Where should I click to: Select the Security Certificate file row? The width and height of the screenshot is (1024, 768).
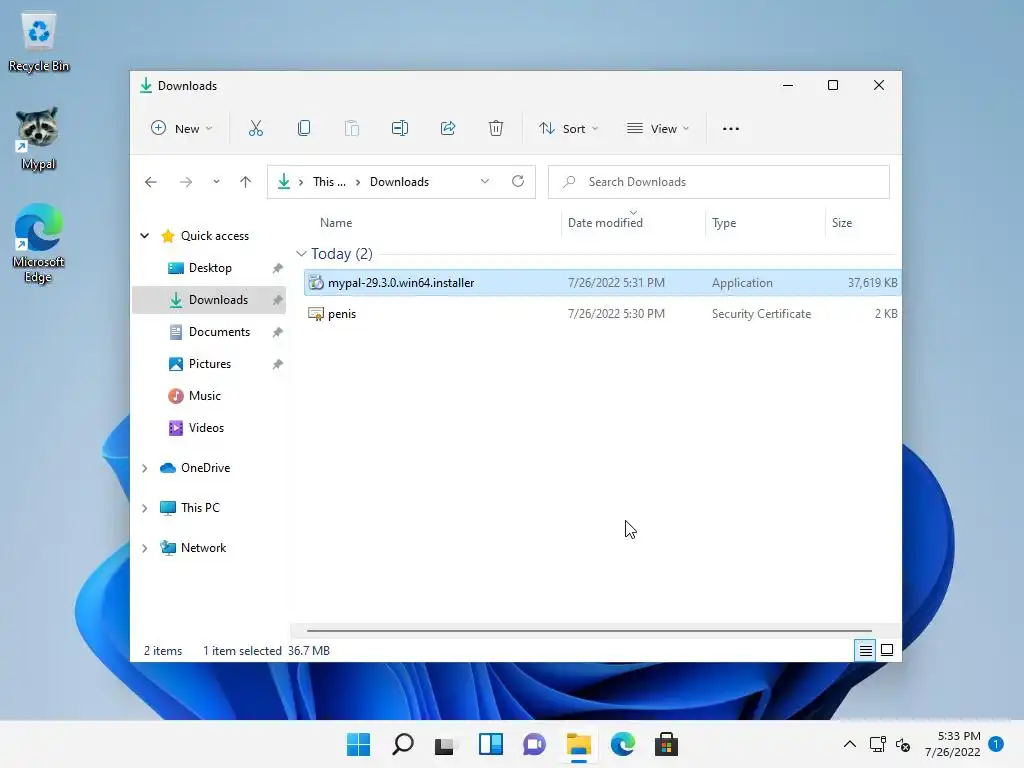coord(602,314)
